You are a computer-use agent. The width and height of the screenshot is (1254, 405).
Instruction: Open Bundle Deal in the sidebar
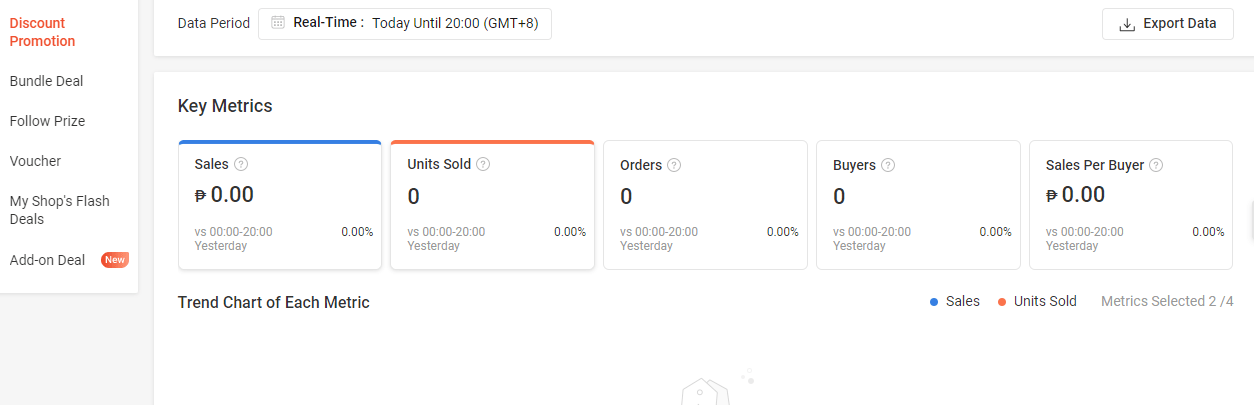(x=47, y=81)
